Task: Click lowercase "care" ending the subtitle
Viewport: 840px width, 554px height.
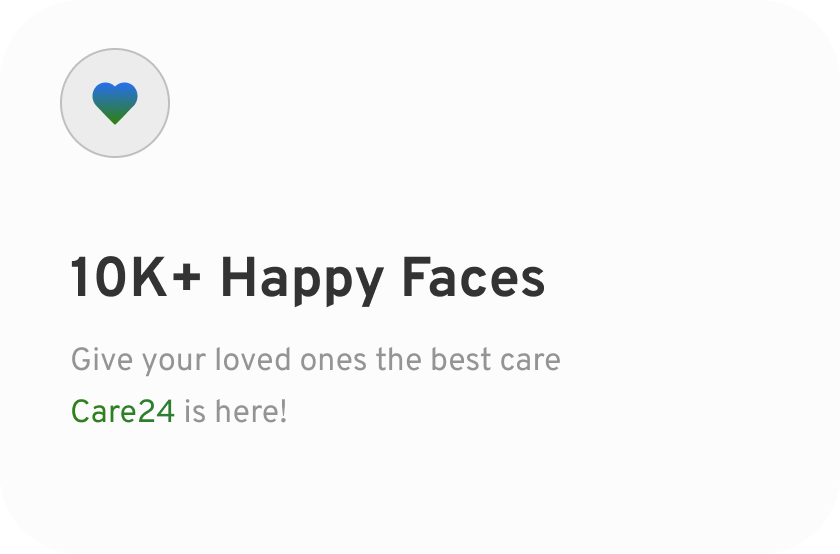Action: click(530, 362)
